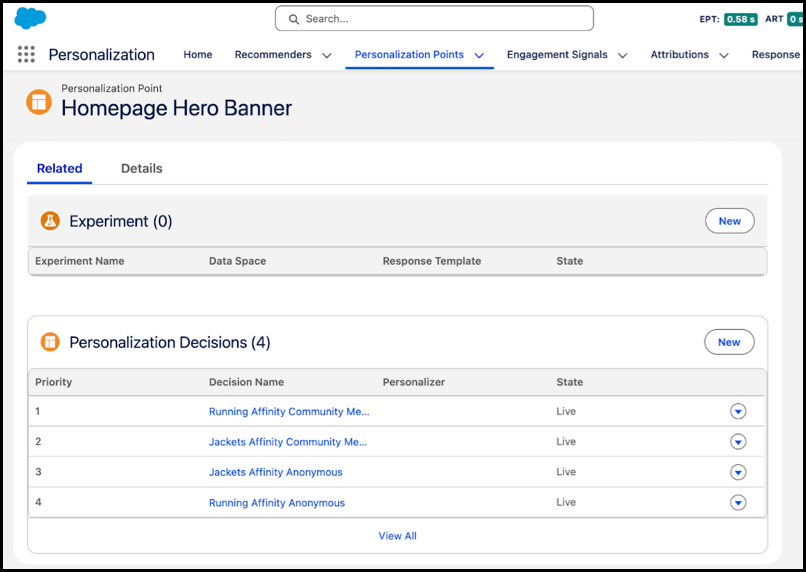Show actions for Running Affinity Anonymous row
This screenshot has width=806, height=572.
click(x=738, y=502)
